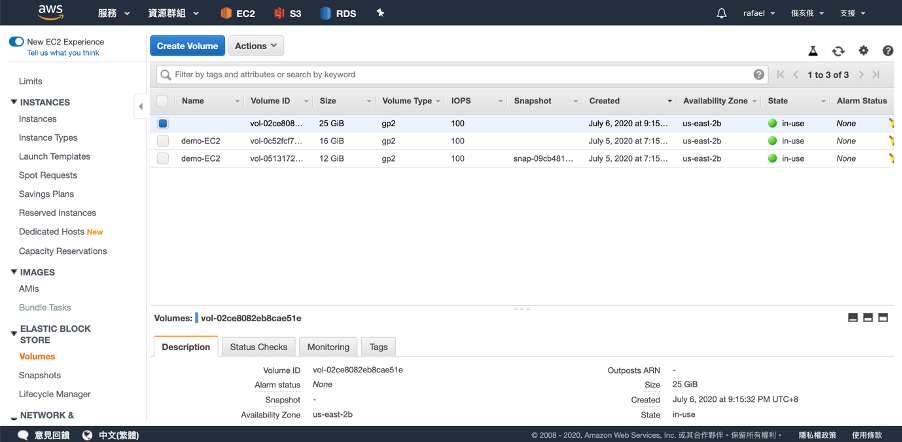Select snap-09cb481 snapshot cell
Screen dimensions: 902x442
pyautogui.click(x=543, y=158)
